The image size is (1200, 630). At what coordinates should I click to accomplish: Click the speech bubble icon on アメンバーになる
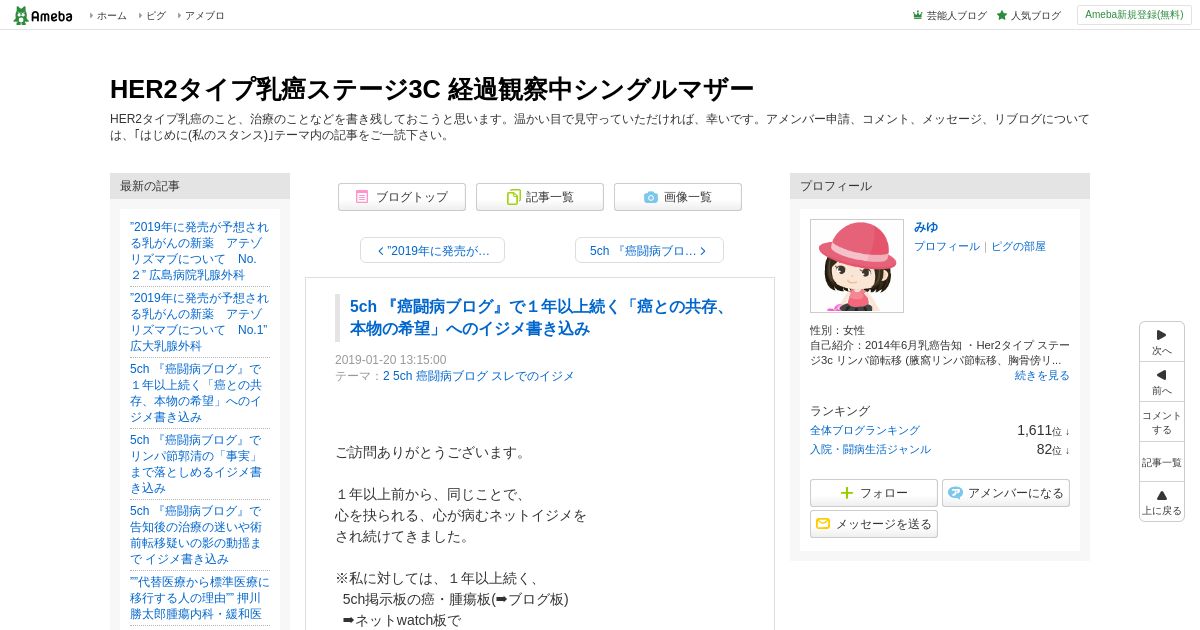point(956,493)
